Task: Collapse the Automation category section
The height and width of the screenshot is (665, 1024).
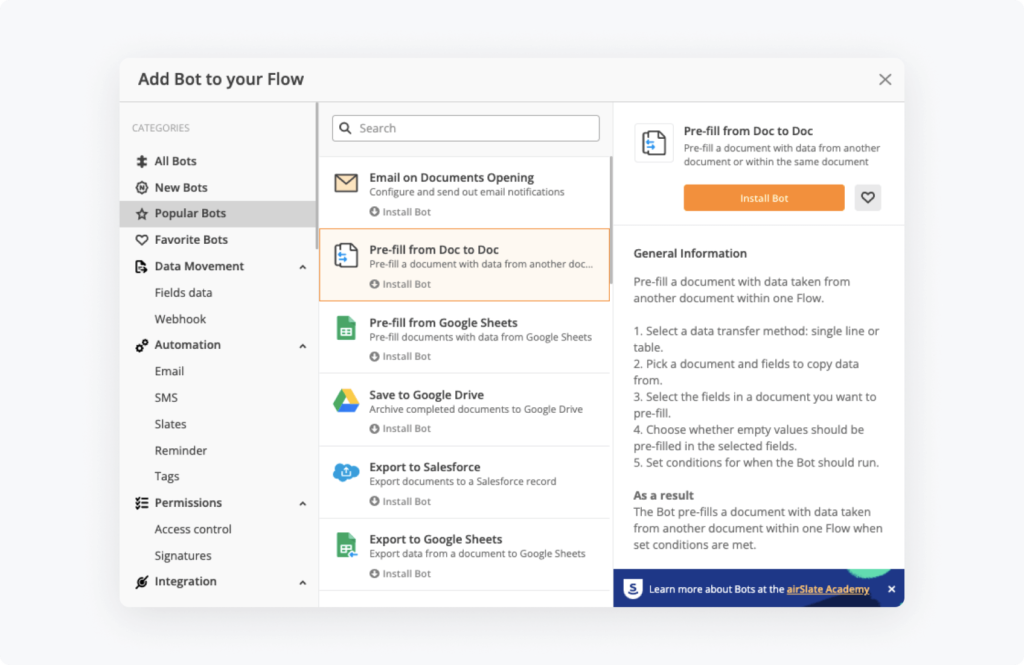Action: [x=303, y=345]
